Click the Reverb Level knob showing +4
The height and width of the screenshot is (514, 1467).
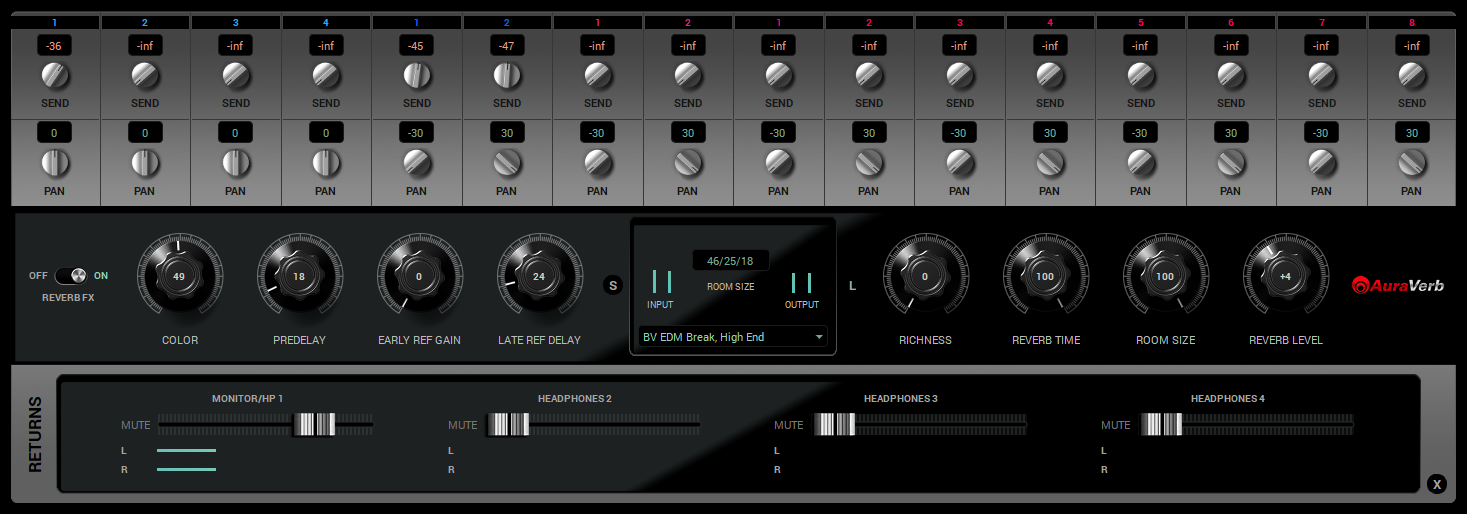[x=1285, y=277]
